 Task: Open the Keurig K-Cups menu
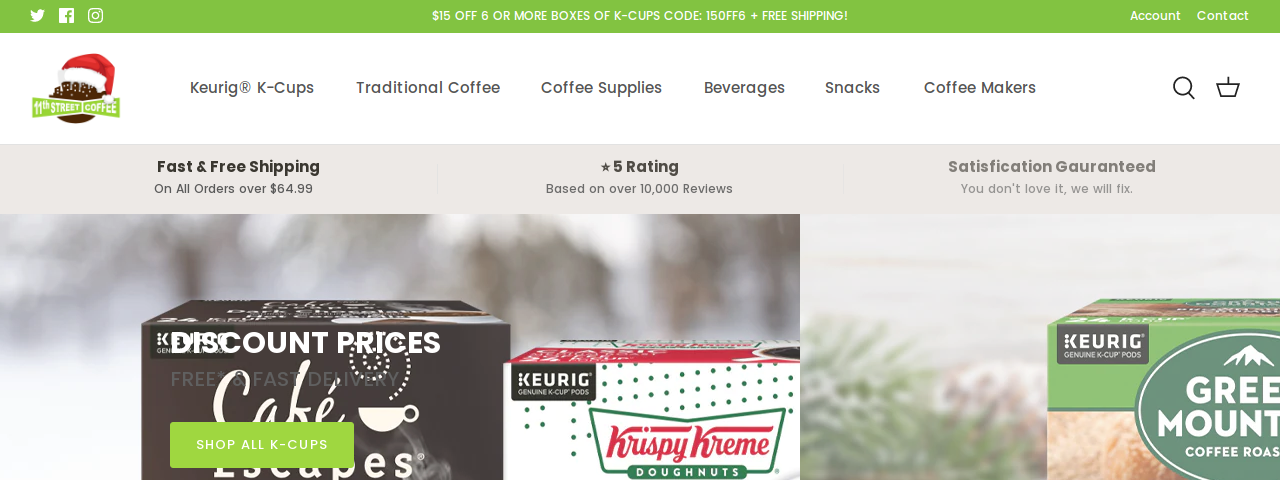(252, 88)
